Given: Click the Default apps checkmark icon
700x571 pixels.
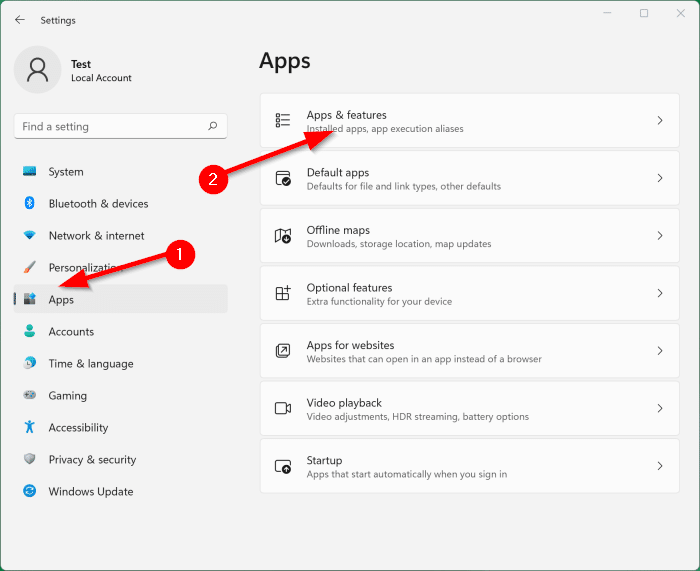Looking at the screenshot, I should pos(283,178).
